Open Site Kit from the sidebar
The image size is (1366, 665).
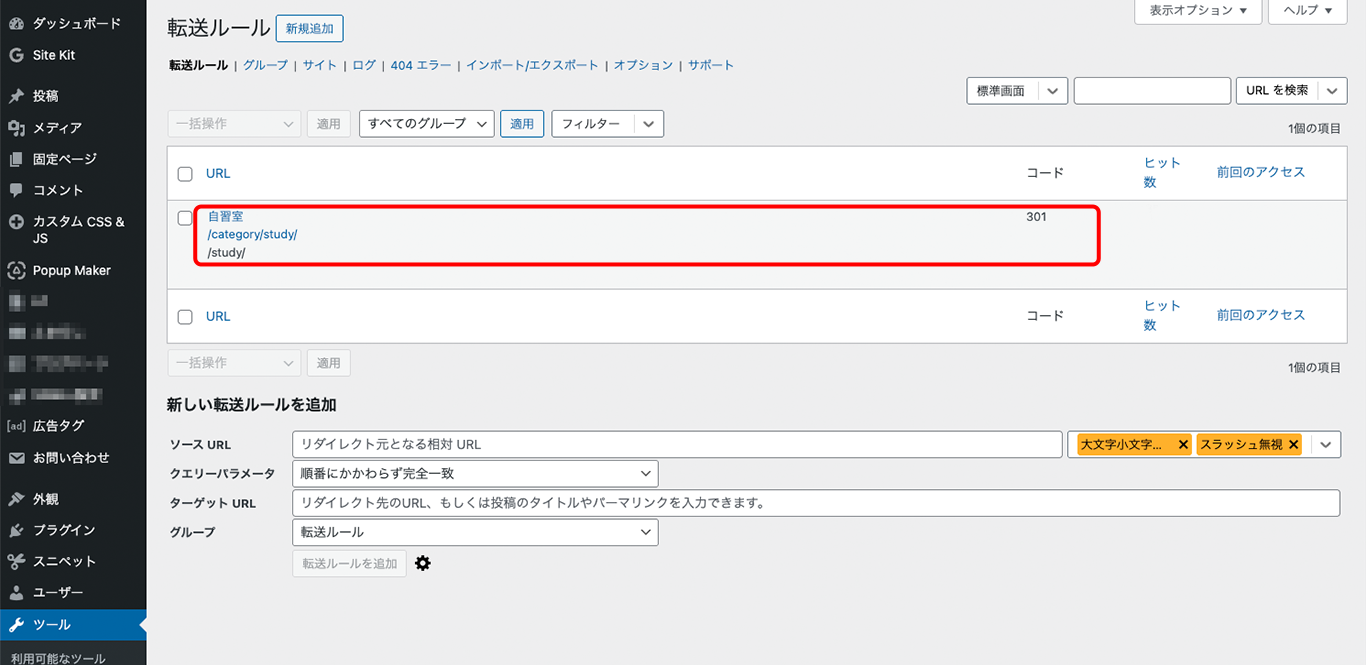(x=16, y=55)
